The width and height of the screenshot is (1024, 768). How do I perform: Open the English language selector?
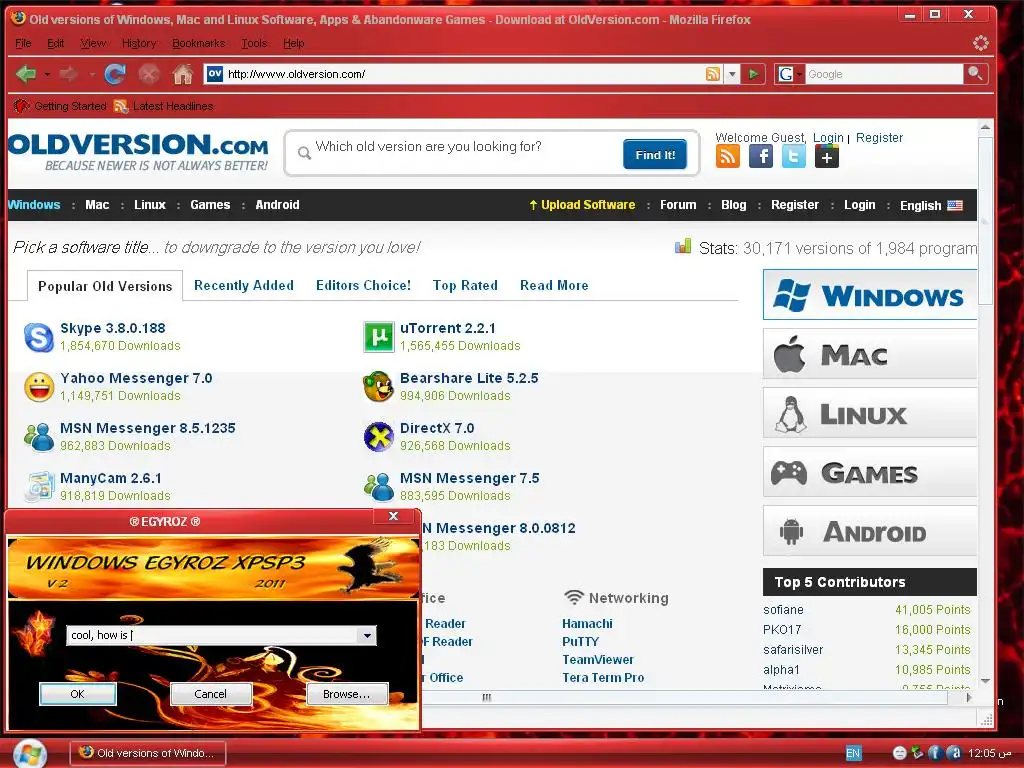point(931,205)
